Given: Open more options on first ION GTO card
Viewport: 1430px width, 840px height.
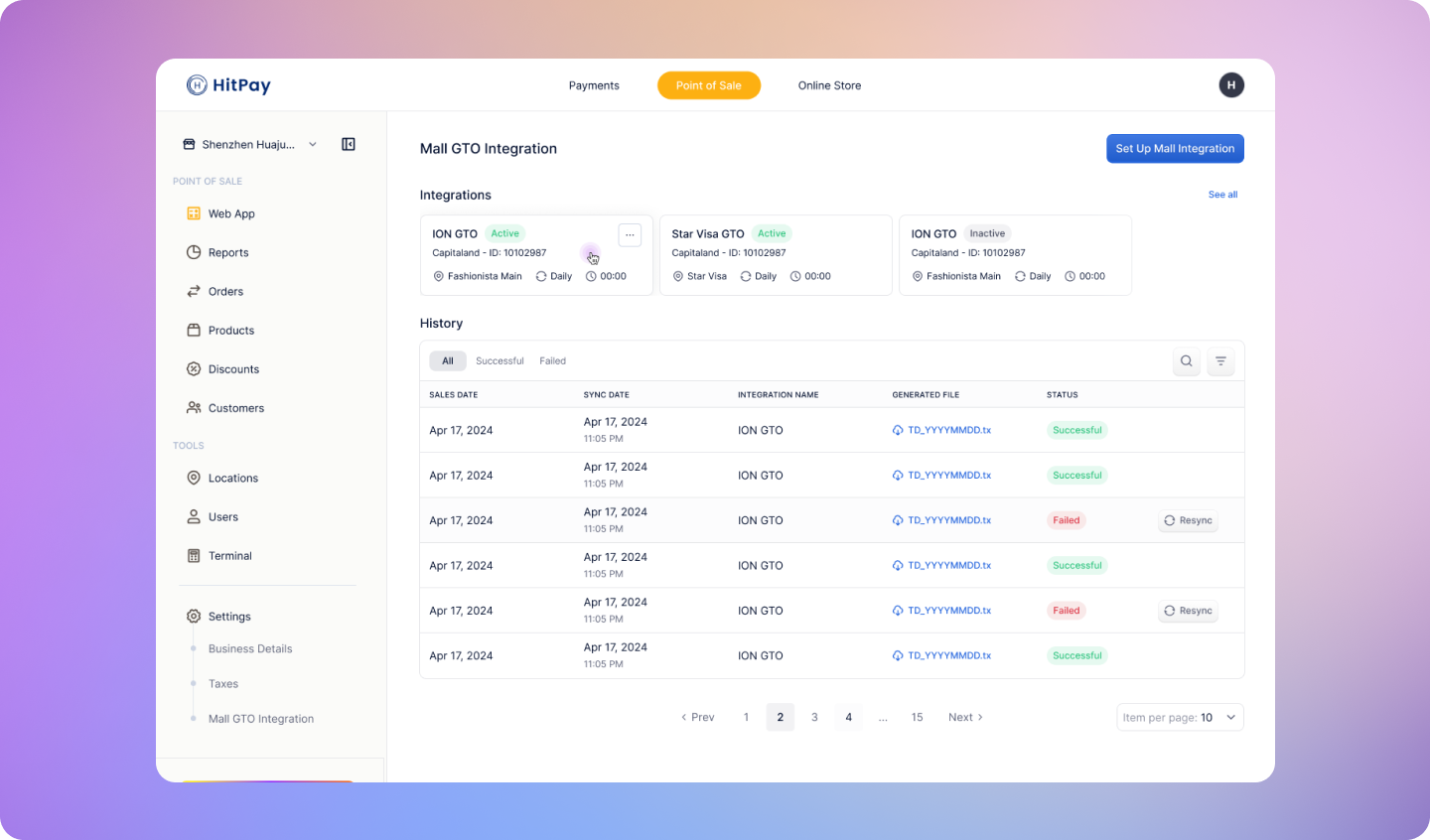Looking at the screenshot, I should [630, 234].
